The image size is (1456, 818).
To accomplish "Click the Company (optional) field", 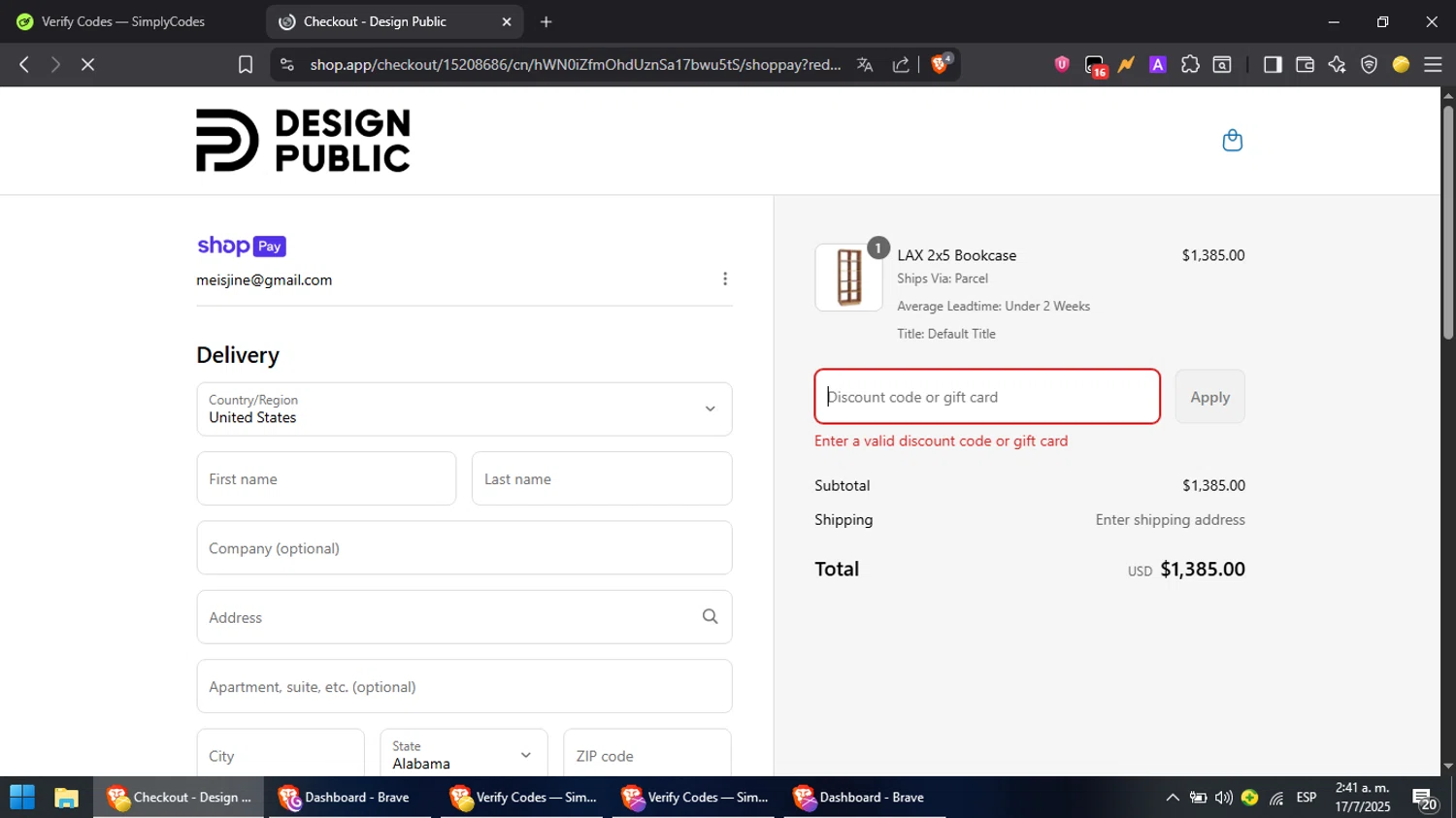I will 464,547.
